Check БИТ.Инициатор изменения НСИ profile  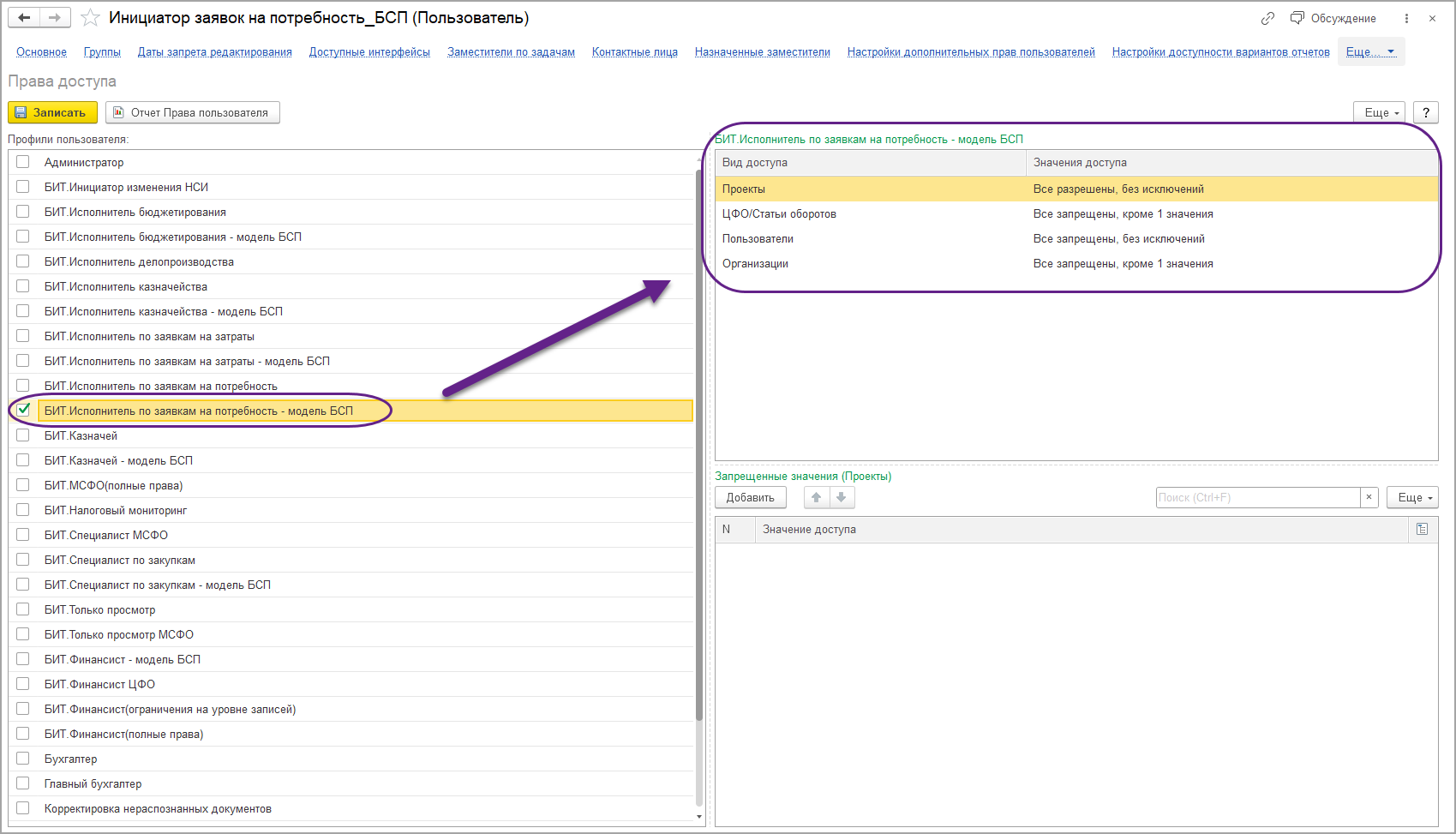23,187
